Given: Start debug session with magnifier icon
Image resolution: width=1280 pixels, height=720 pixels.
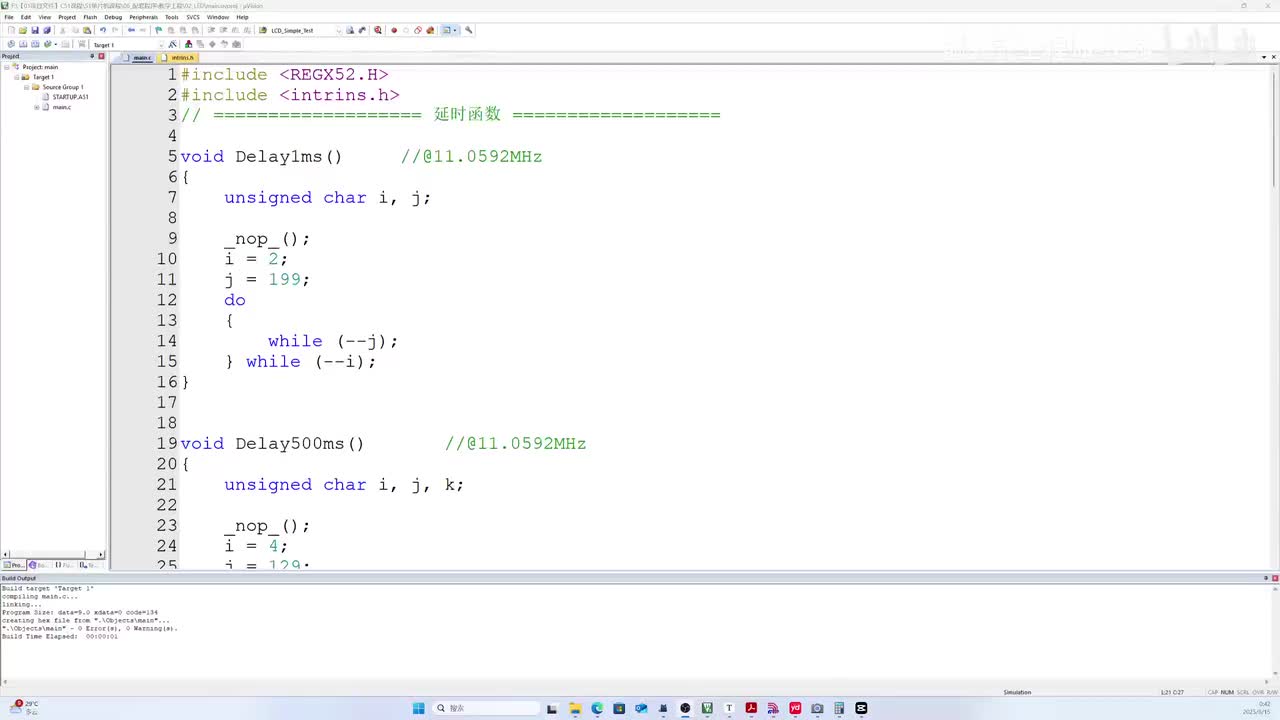Looking at the screenshot, I should (x=377, y=30).
